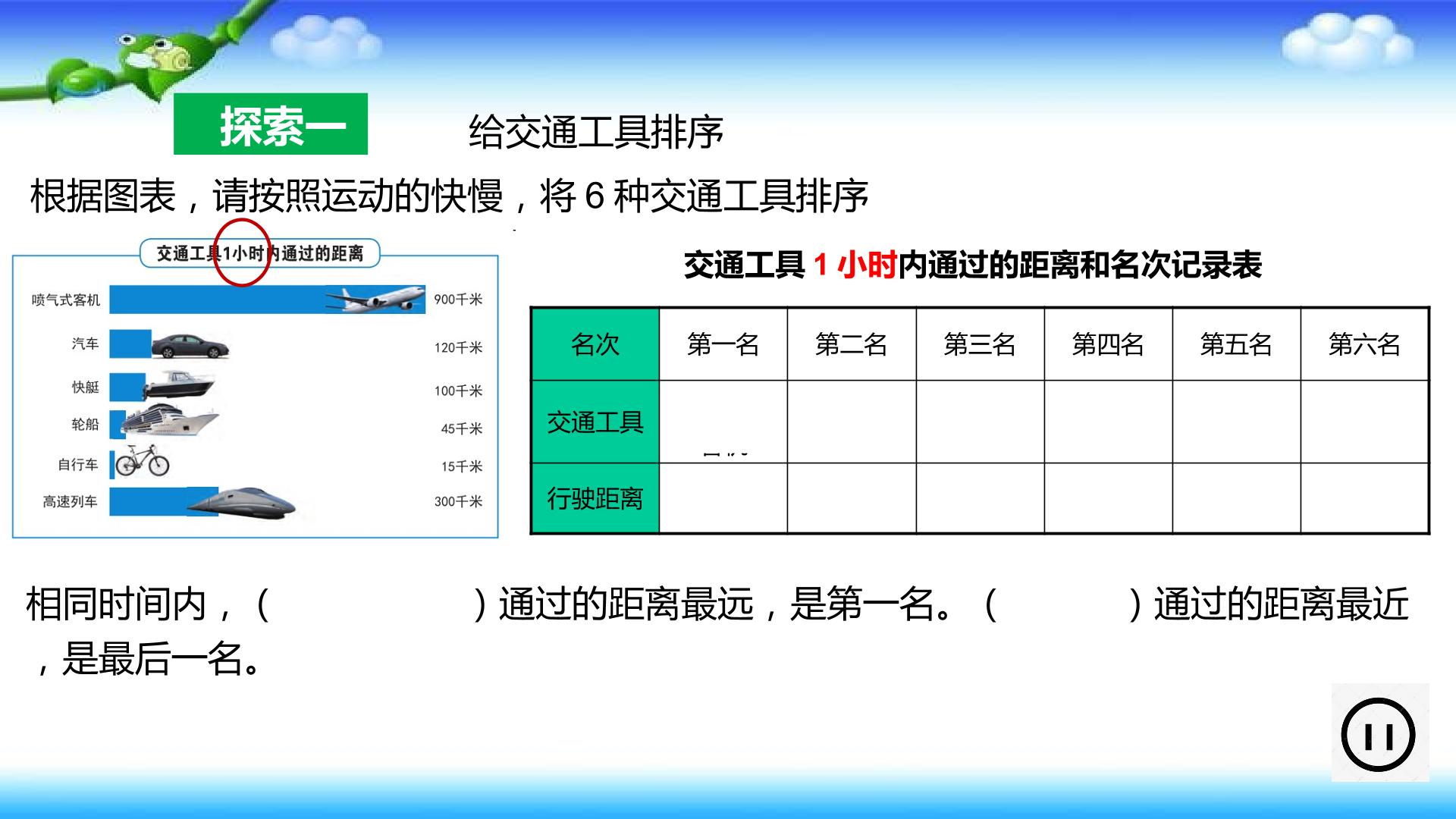
Task: Click the 交通工具 cell under 第一名
Action: pos(723,422)
